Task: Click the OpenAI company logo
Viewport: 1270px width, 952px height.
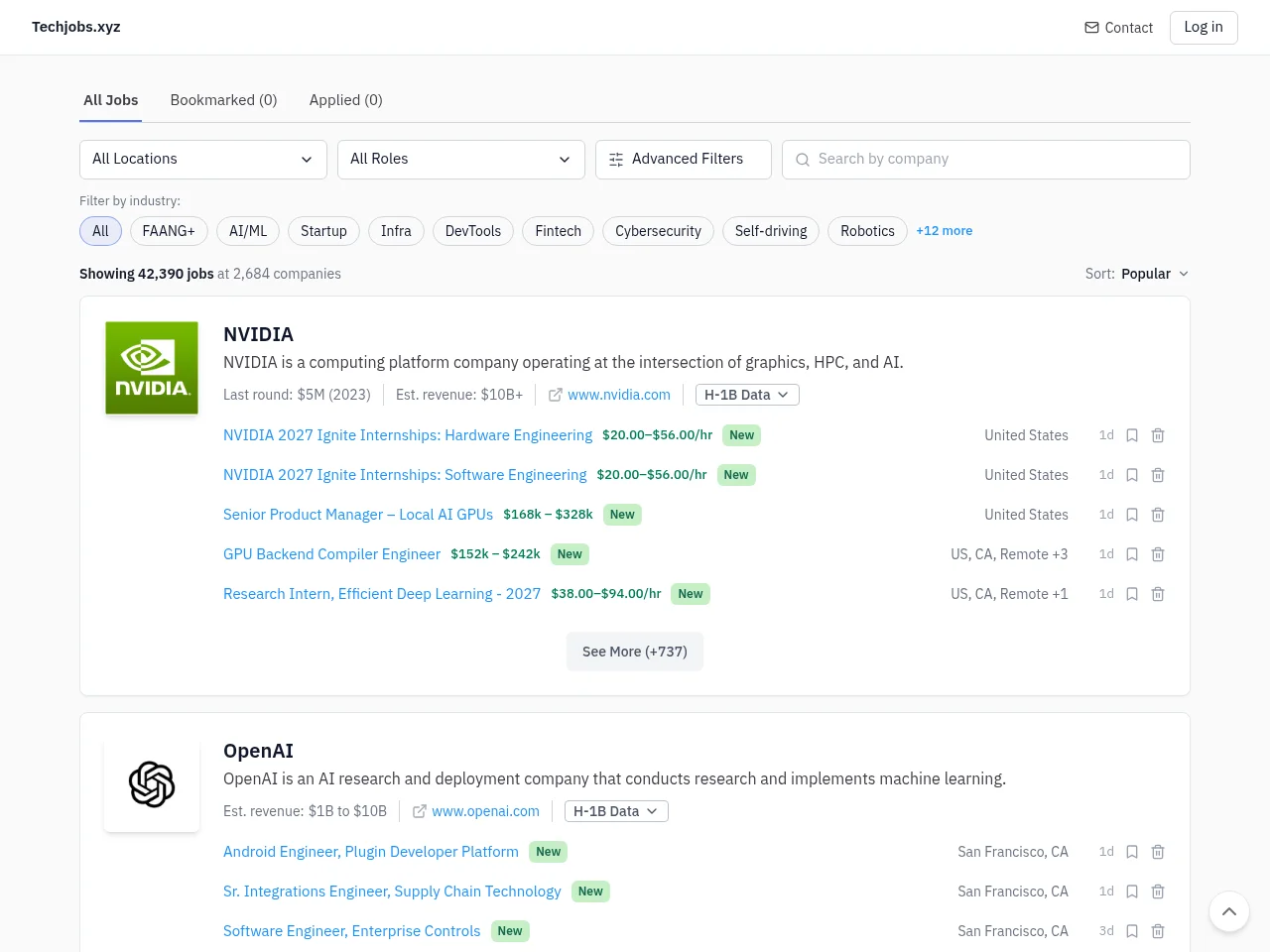Action: (152, 784)
